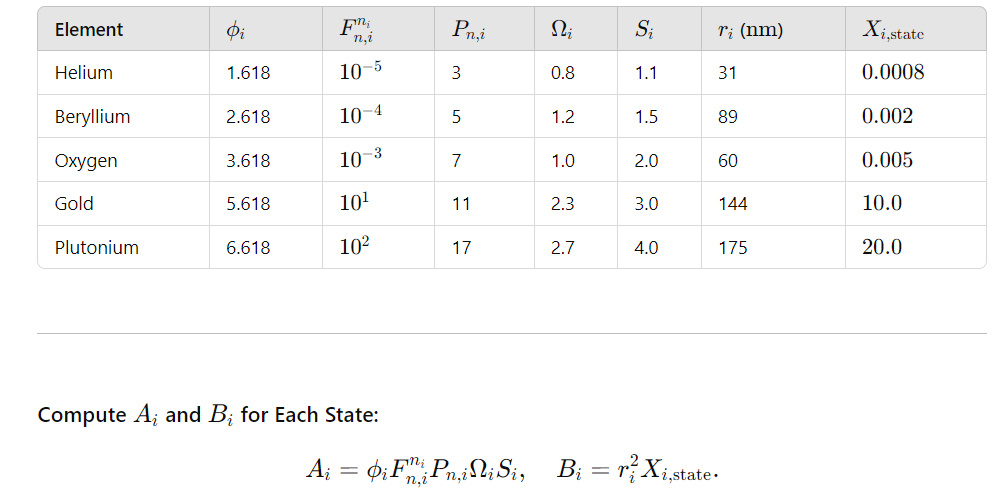Click the r_i (nm) column header
The image size is (1005, 494).
click(751, 30)
